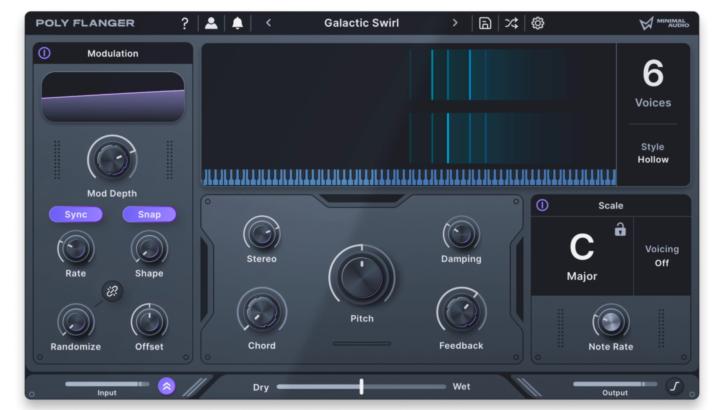Click the voice spectrum visualizer display
This screenshot has width=720, height=410.
pyautogui.click(x=409, y=107)
